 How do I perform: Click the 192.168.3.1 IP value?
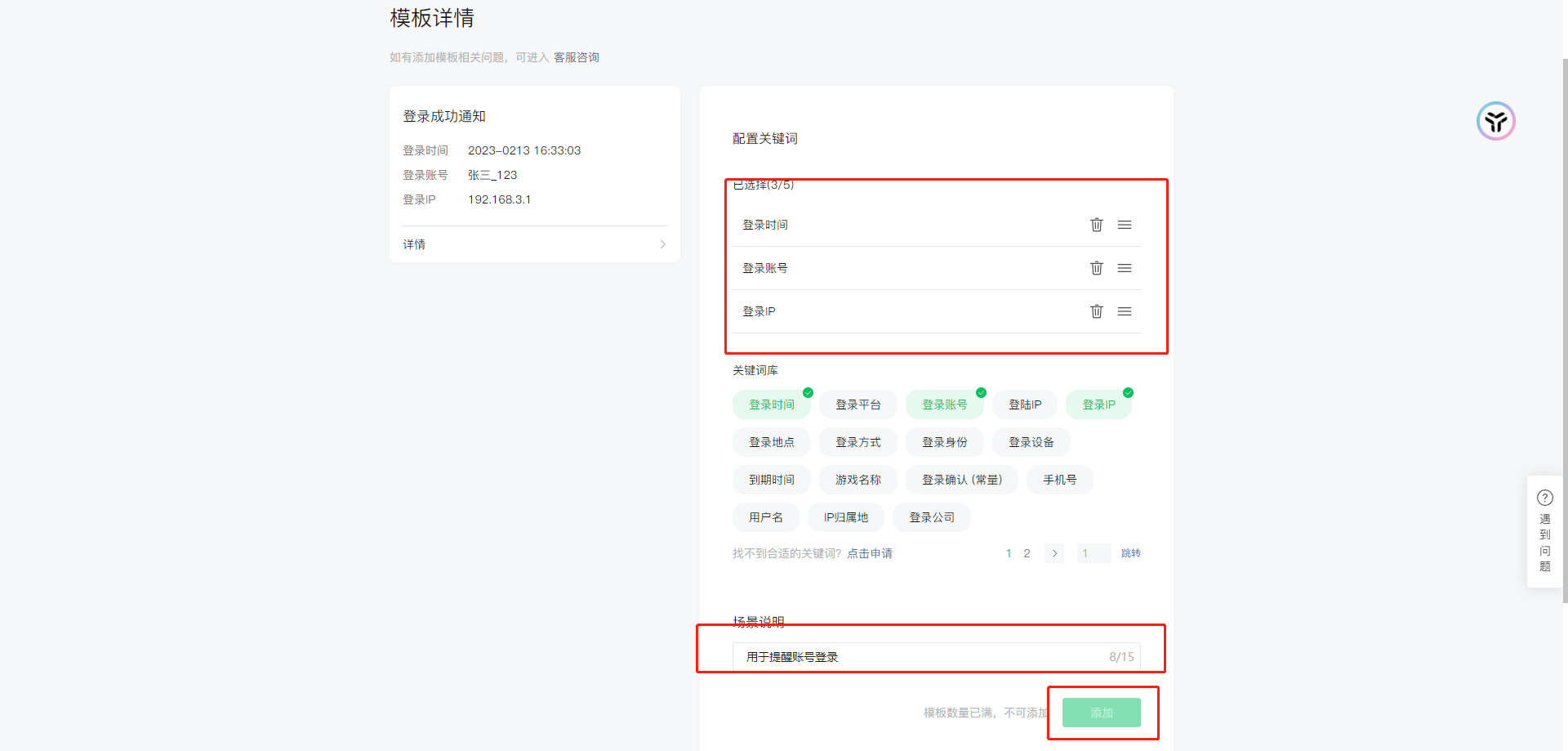tap(499, 199)
